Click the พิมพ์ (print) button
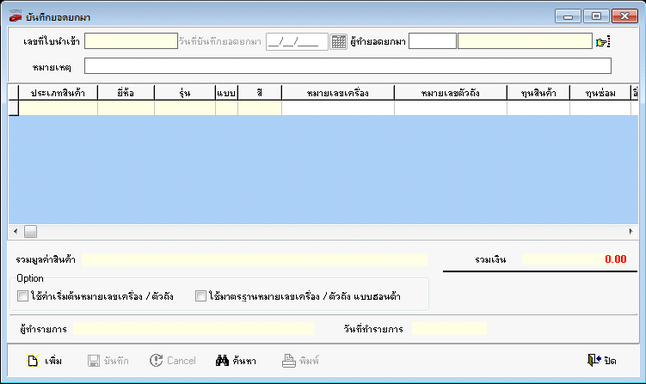Image resolution: width=646 pixels, height=384 pixels. click(300, 361)
